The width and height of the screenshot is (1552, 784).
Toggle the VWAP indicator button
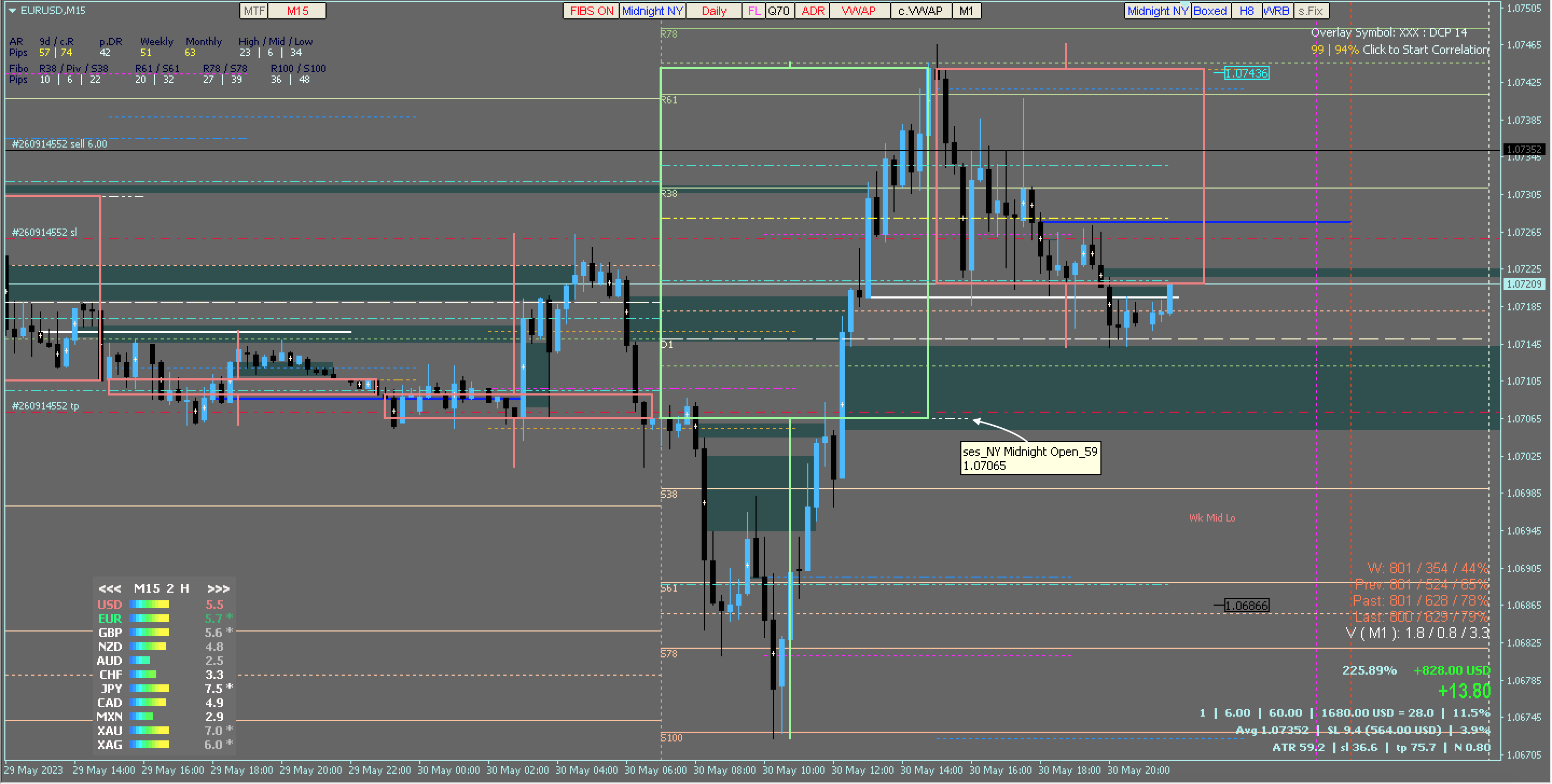pos(858,11)
